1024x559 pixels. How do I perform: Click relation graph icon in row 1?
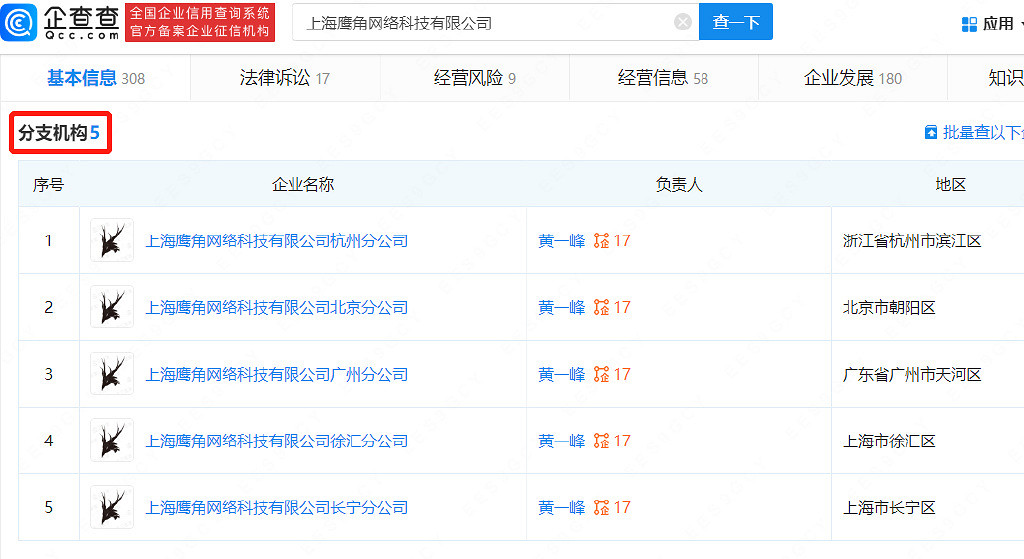601,241
